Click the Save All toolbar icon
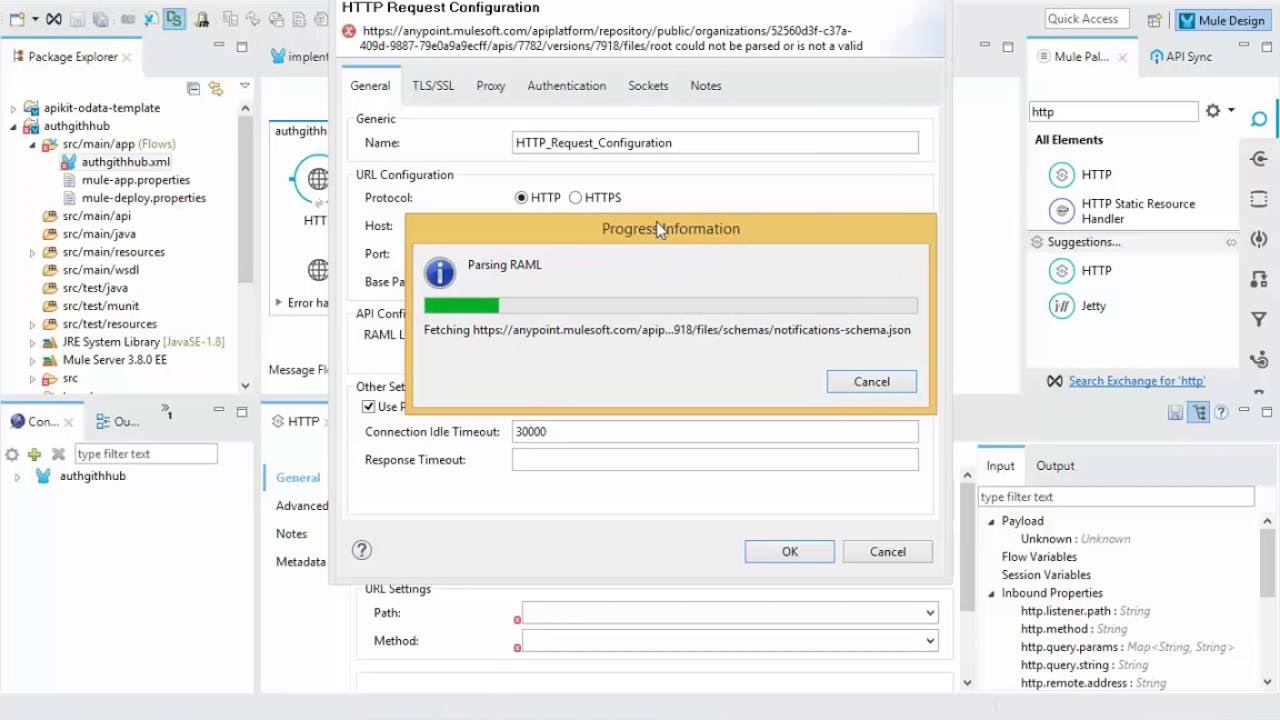Viewport: 1280px width, 720px height. tap(101, 19)
